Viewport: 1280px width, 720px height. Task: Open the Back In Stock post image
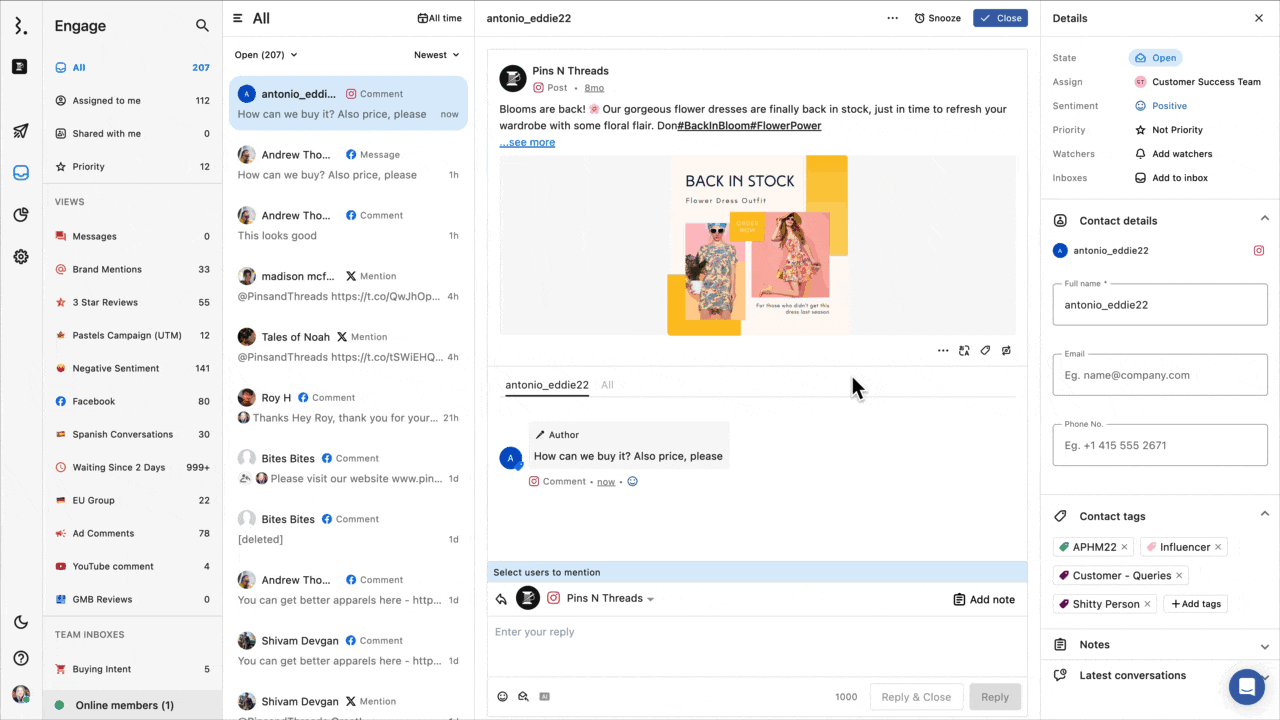(757, 245)
